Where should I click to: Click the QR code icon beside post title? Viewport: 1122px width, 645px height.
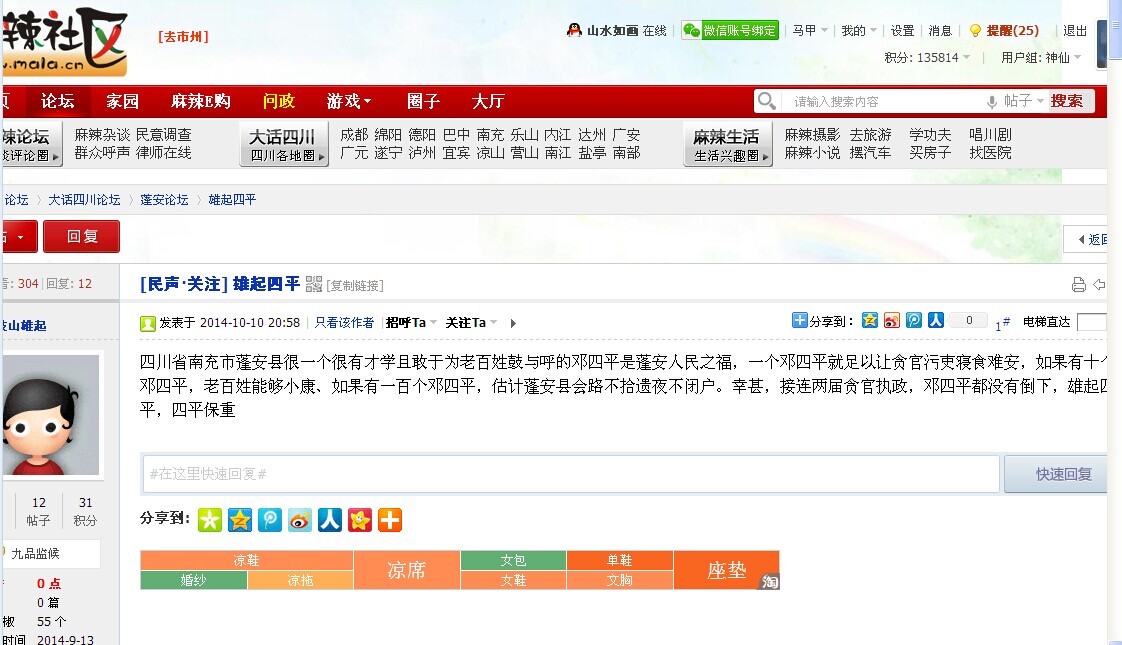(x=314, y=284)
